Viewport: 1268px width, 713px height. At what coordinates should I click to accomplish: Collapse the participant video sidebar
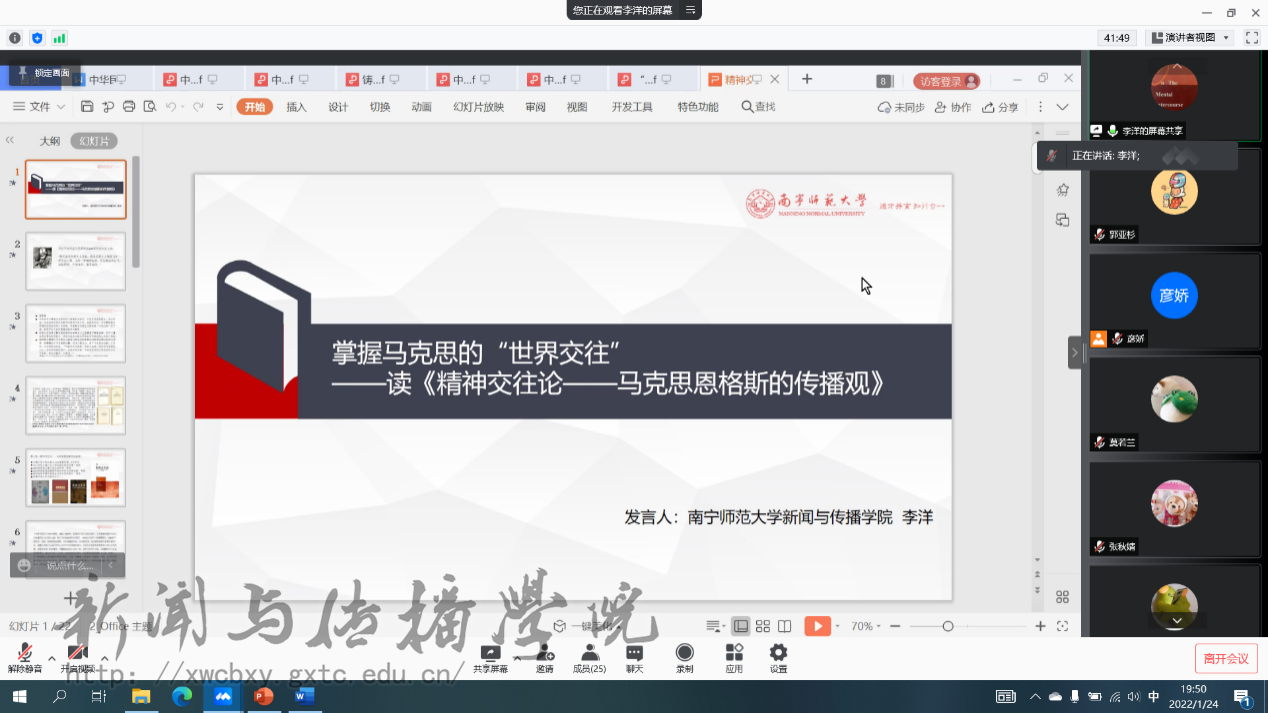pyautogui.click(x=1075, y=353)
